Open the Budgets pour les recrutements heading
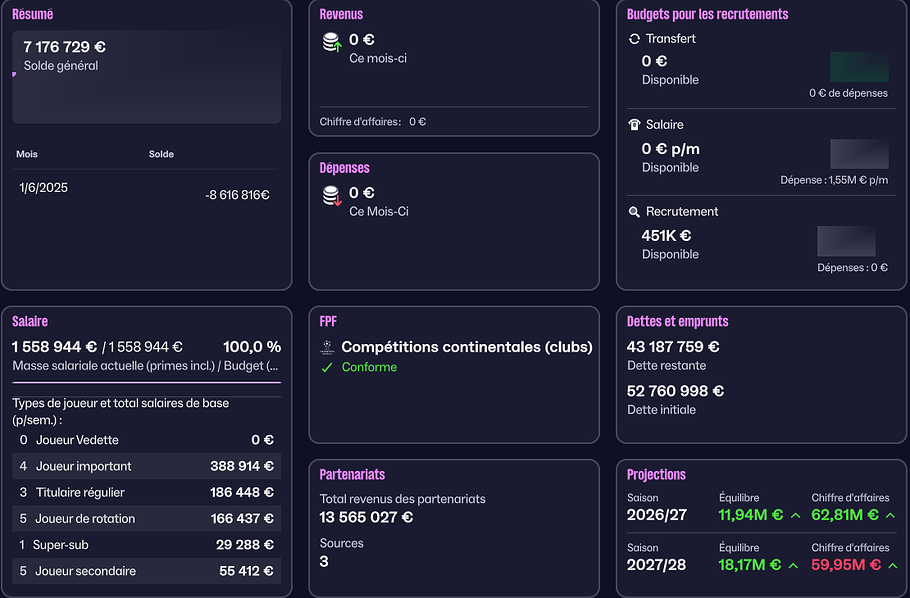 pos(707,15)
